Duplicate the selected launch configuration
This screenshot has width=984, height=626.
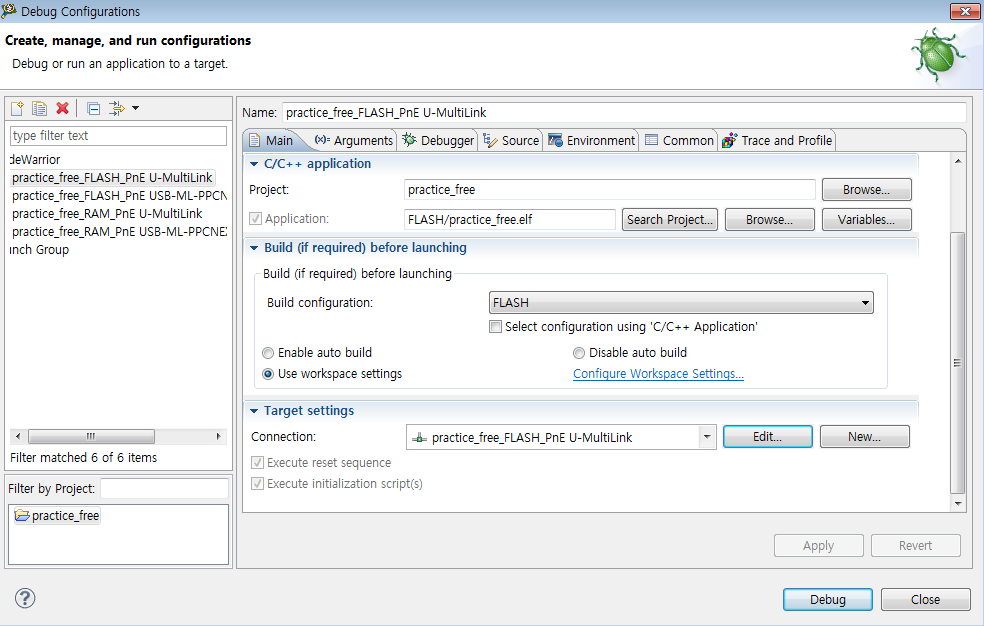(40, 108)
